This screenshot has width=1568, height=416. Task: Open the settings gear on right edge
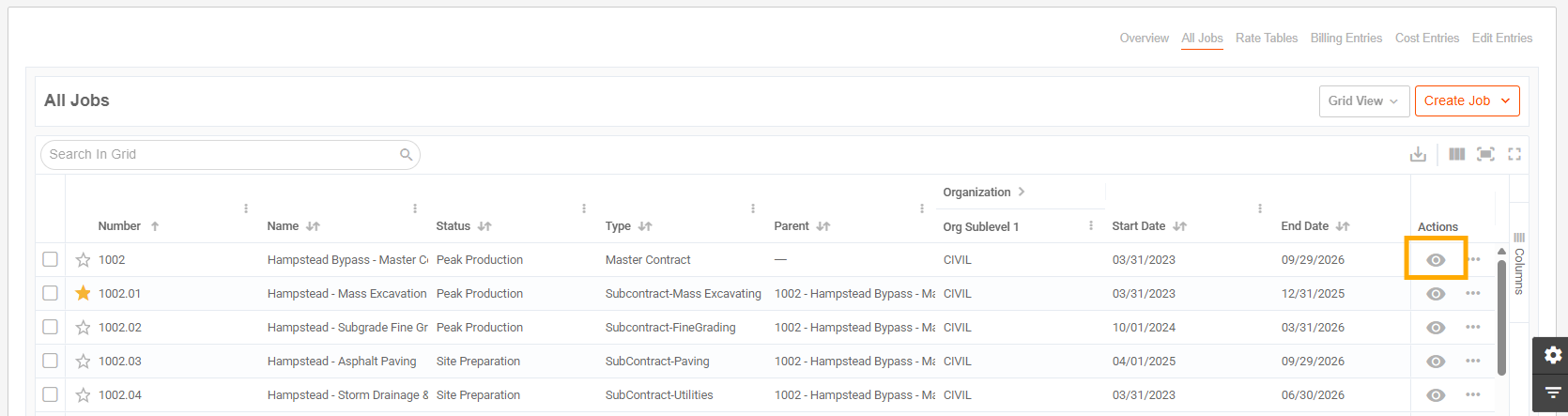[1553, 355]
